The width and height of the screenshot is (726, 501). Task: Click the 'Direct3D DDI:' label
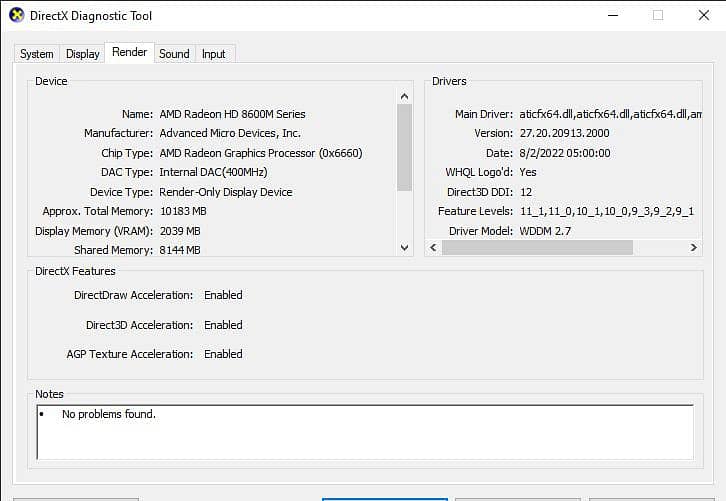pyautogui.click(x=480, y=192)
